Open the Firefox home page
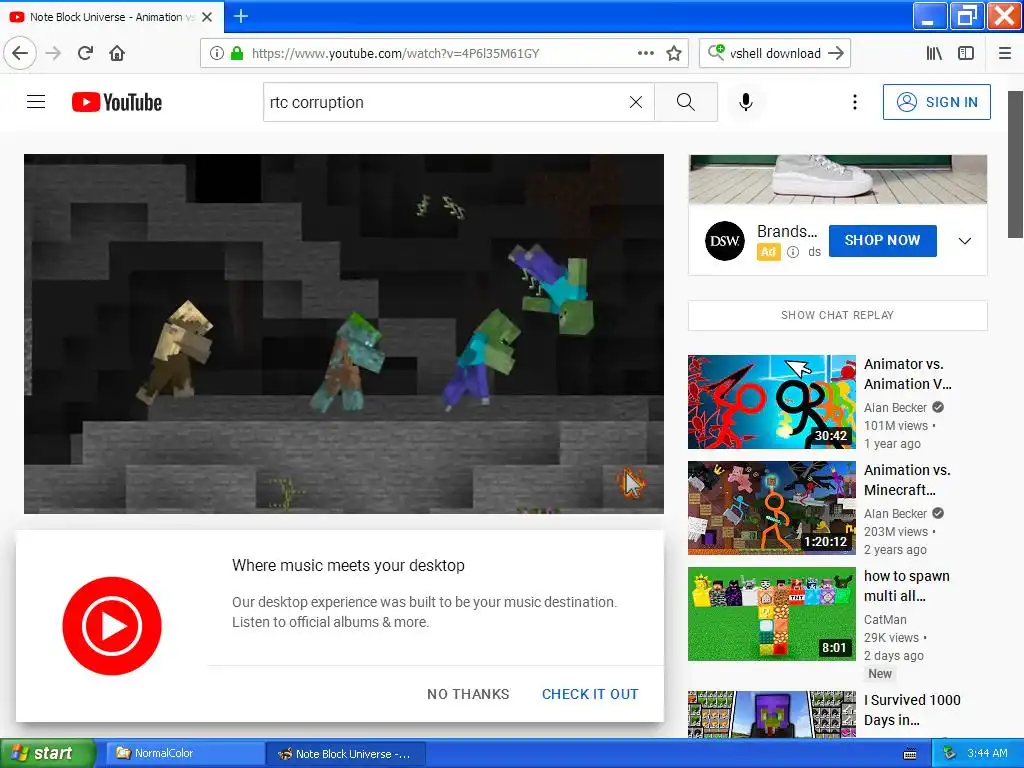Viewport: 1024px width, 768px height. tap(117, 53)
